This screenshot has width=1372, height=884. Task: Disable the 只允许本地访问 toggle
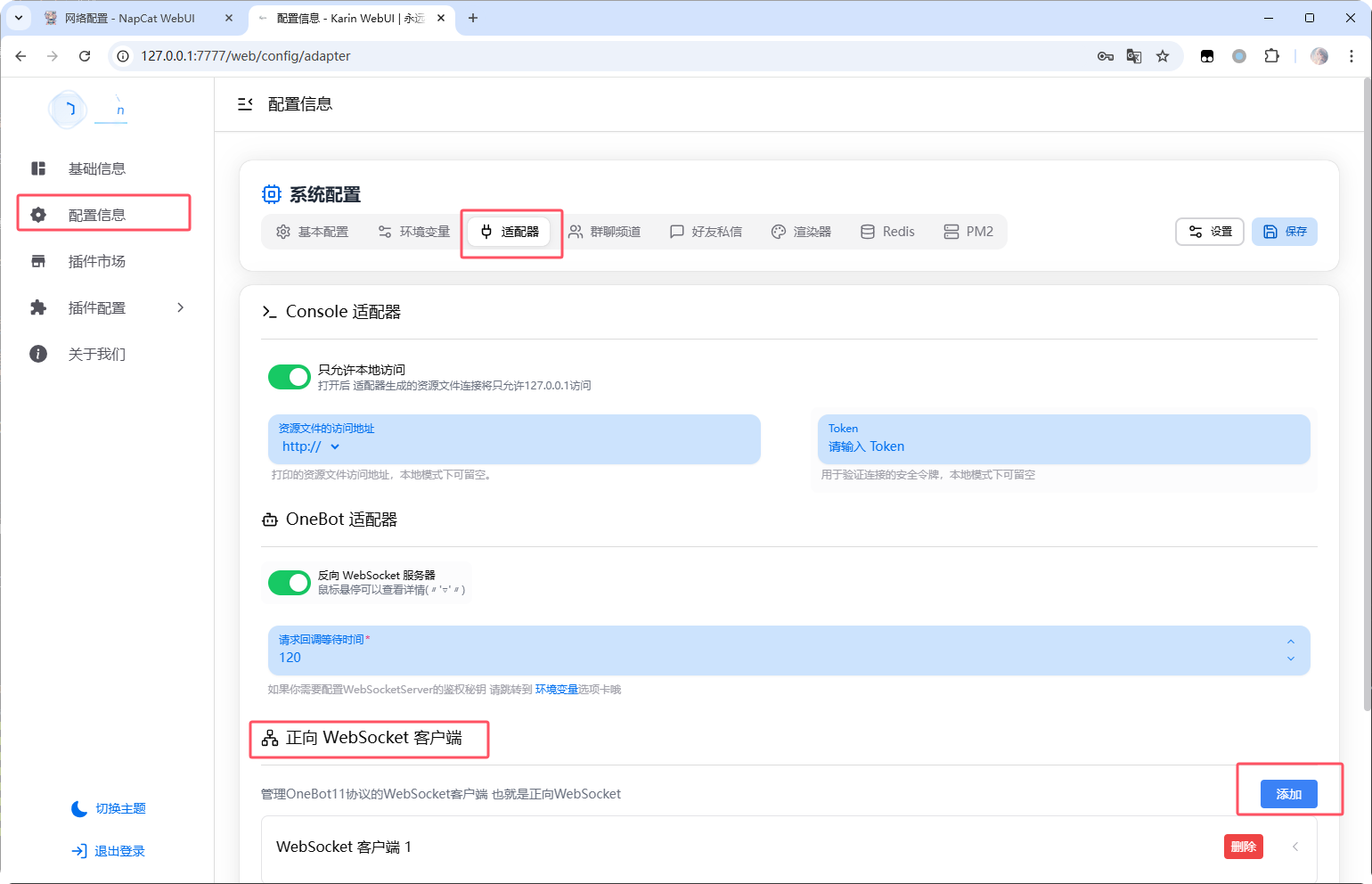point(289,376)
